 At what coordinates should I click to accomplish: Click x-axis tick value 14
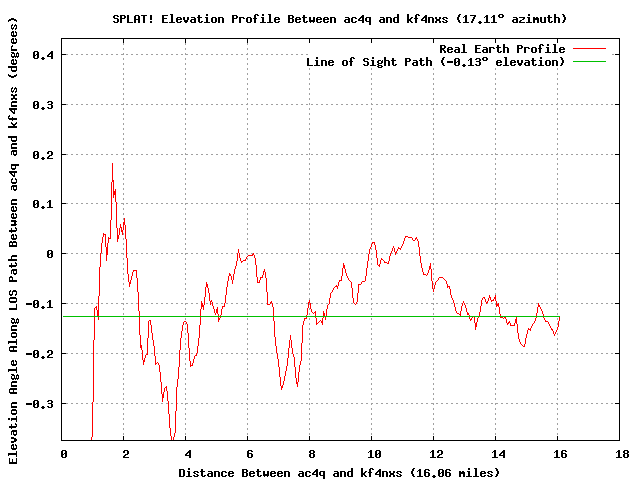pyautogui.click(x=498, y=454)
